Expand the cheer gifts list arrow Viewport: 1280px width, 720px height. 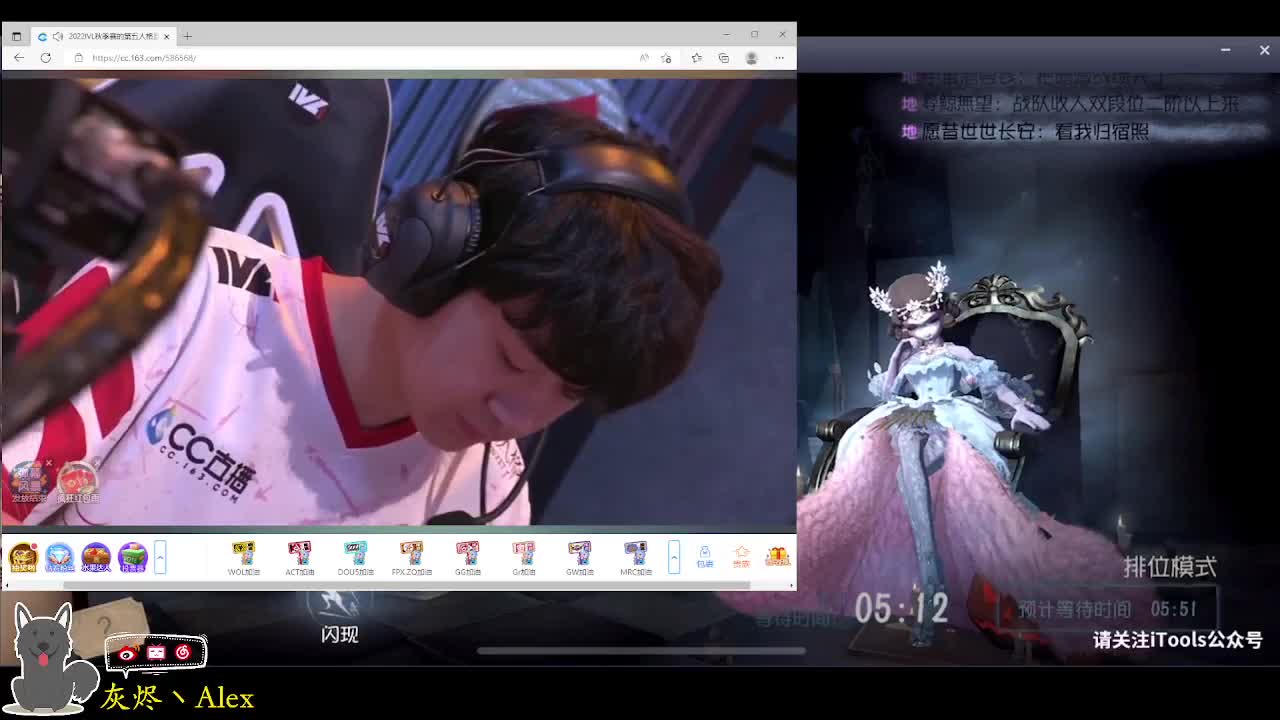[x=674, y=557]
